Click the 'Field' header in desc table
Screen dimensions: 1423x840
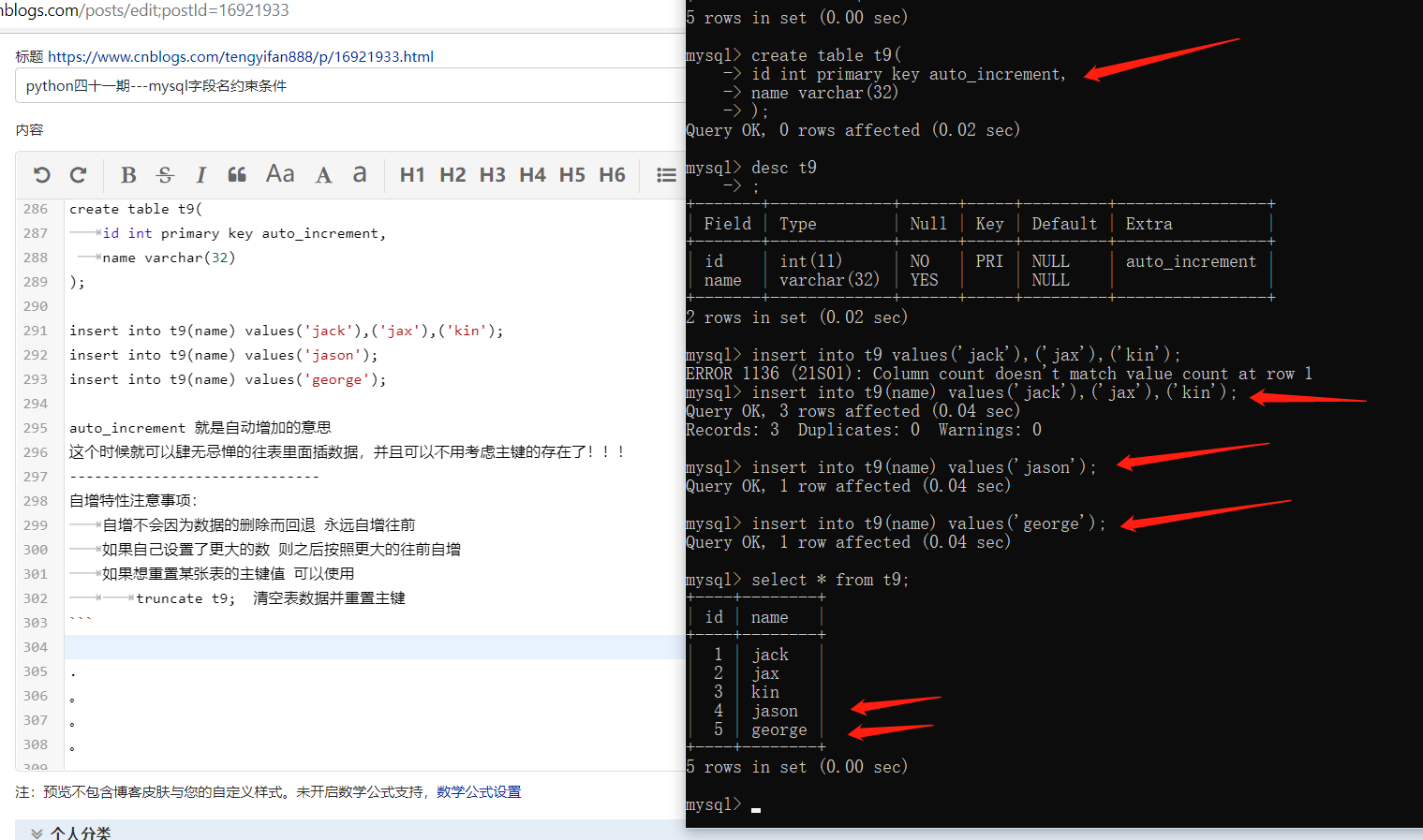tap(728, 224)
